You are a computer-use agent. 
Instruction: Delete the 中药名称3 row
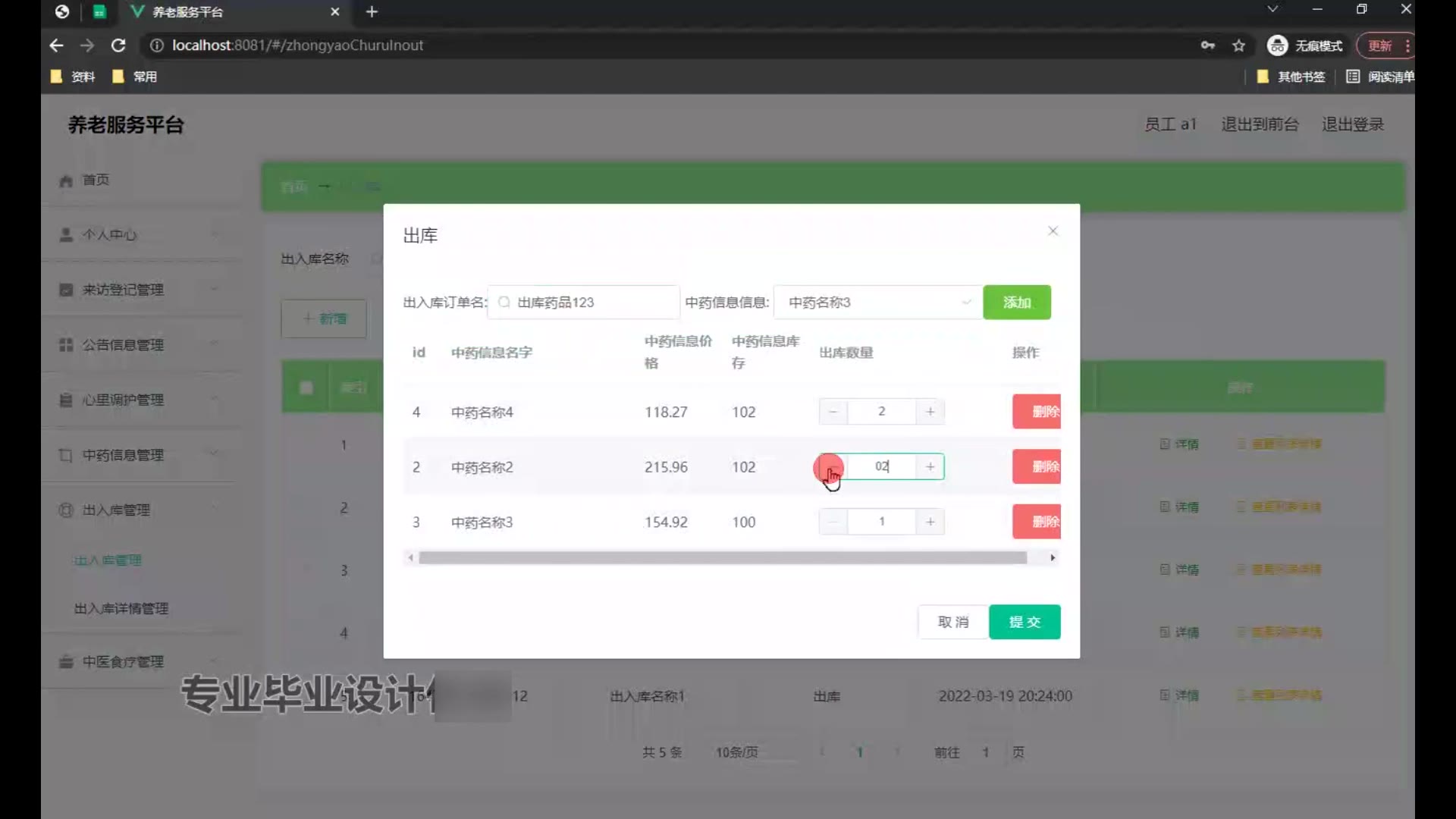1037,522
